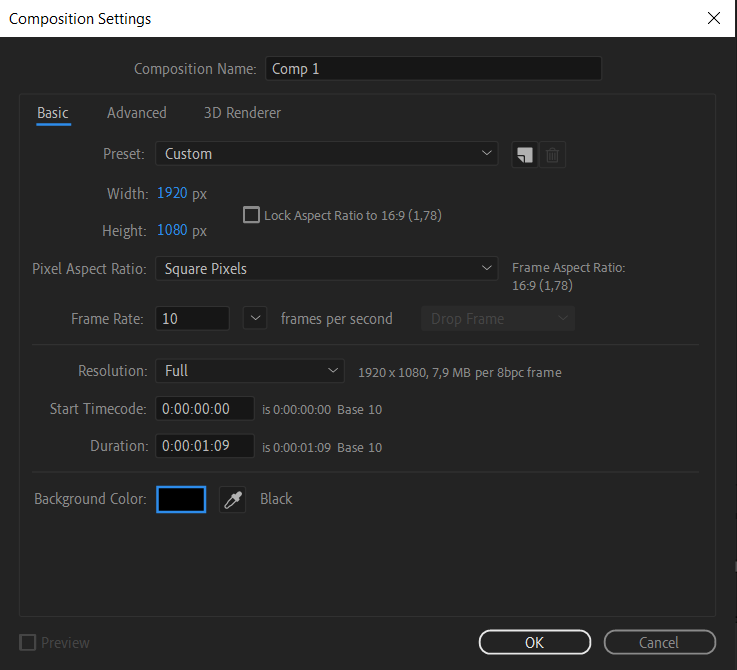Screen dimensions: 737x670
Task: Select the Basic tab
Action: [53, 113]
